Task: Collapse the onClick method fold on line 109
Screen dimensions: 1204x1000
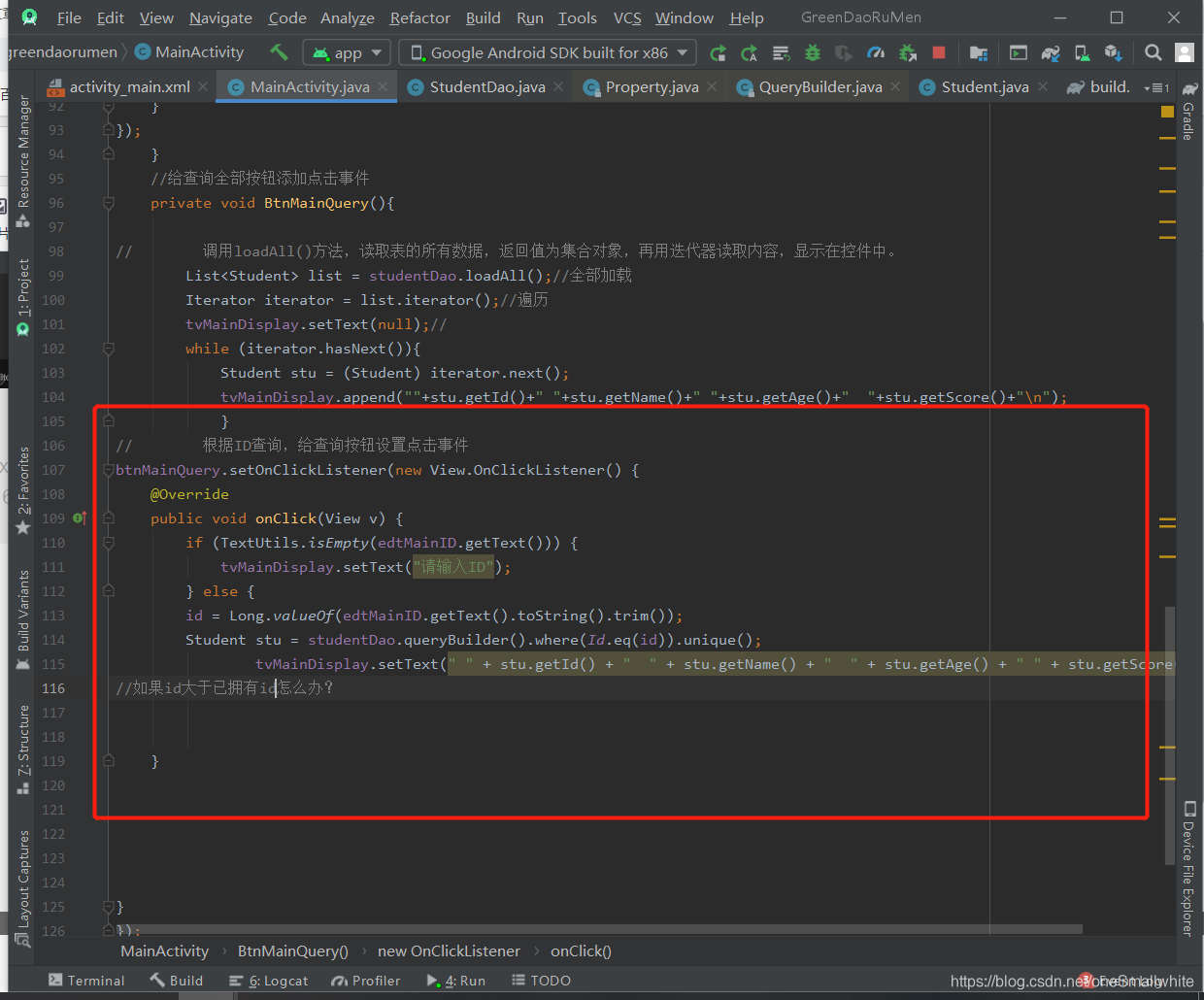Action: pos(109,518)
